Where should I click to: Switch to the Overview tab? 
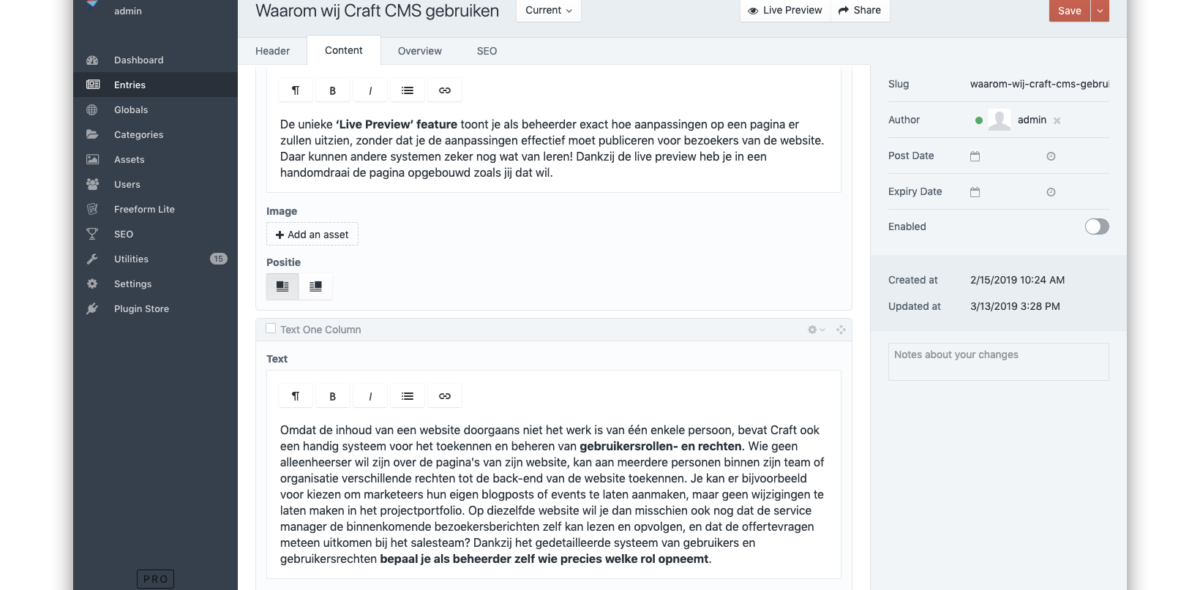(419, 50)
